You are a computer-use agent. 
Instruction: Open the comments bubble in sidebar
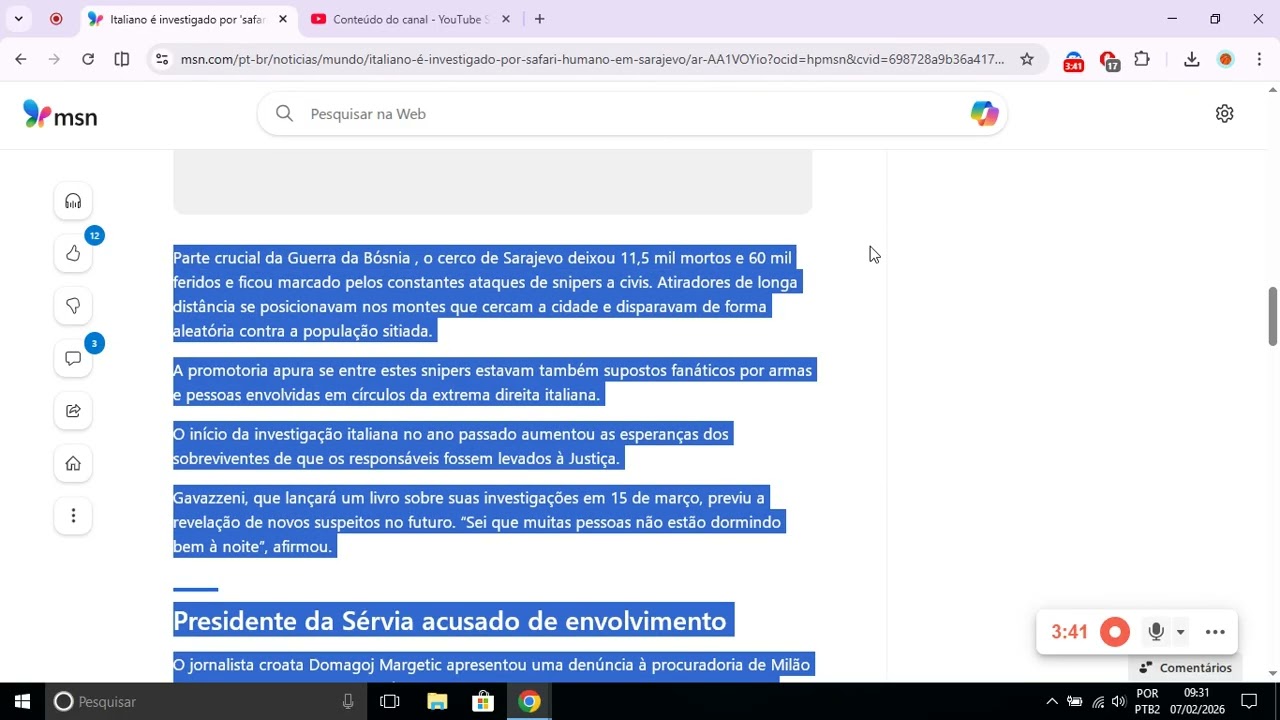[x=73, y=358]
